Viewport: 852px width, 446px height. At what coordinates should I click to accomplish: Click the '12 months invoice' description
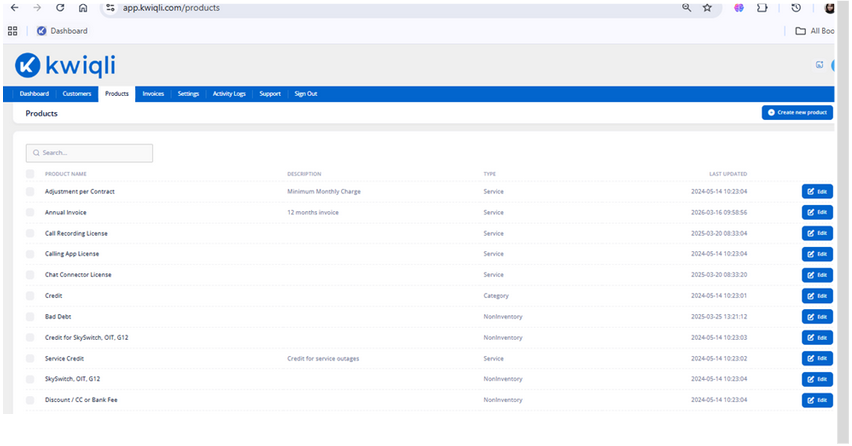[x=313, y=212]
